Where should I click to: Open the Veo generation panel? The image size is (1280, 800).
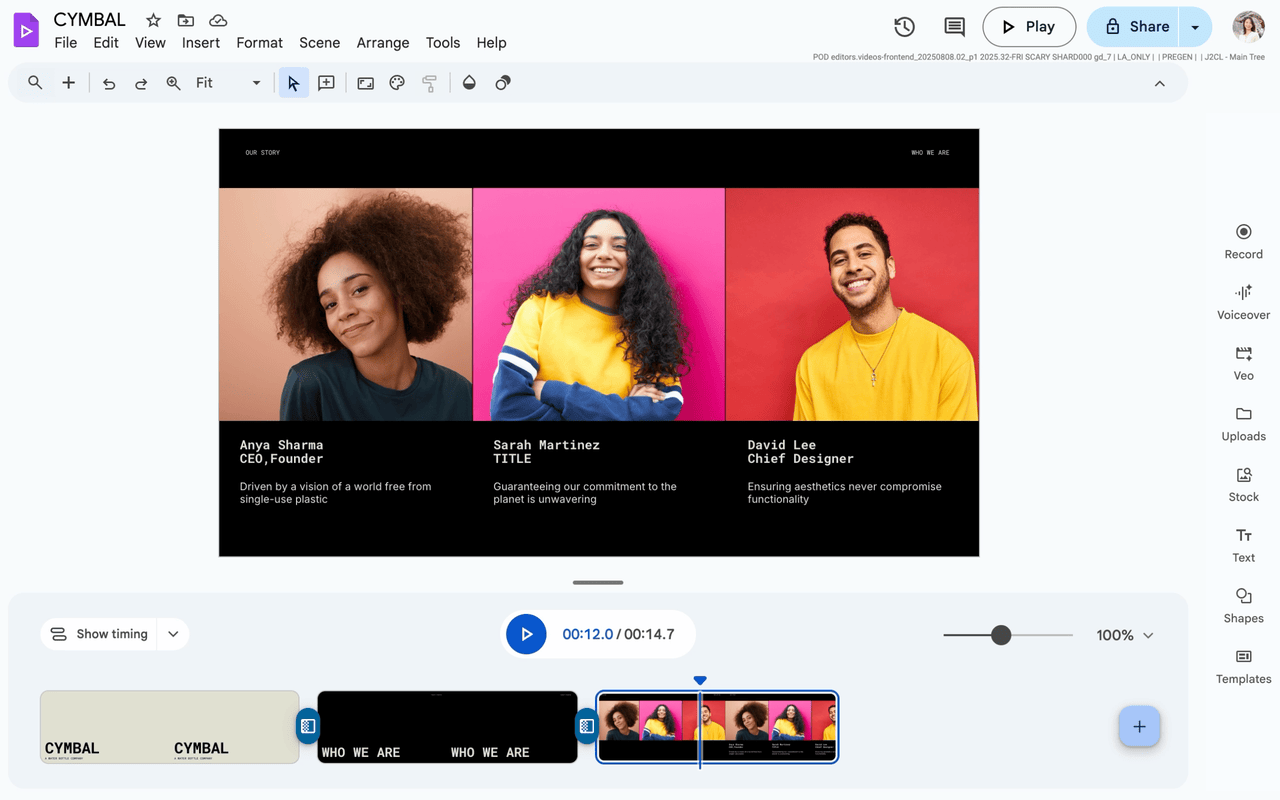point(1243,362)
